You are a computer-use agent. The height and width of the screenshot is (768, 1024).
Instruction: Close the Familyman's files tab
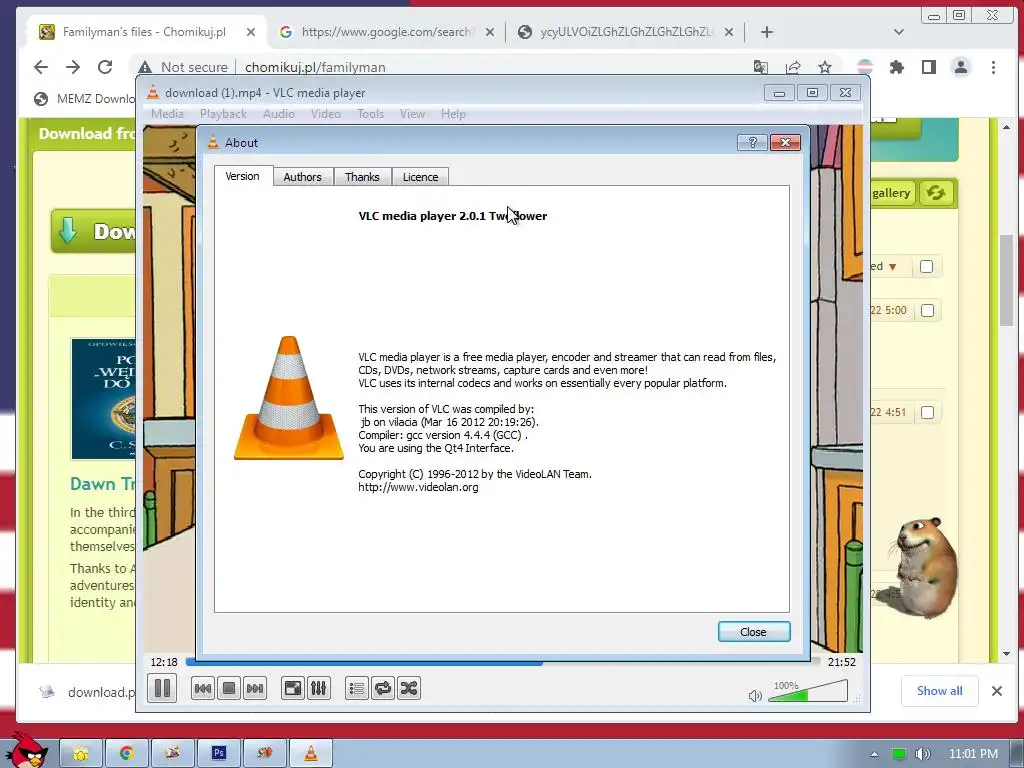point(251,32)
